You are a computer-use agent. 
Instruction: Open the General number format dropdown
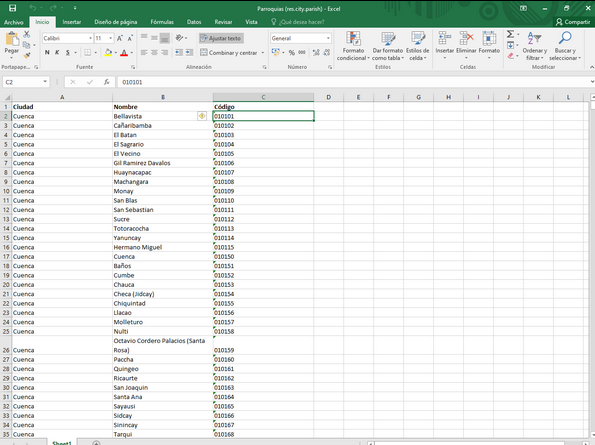point(328,38)
